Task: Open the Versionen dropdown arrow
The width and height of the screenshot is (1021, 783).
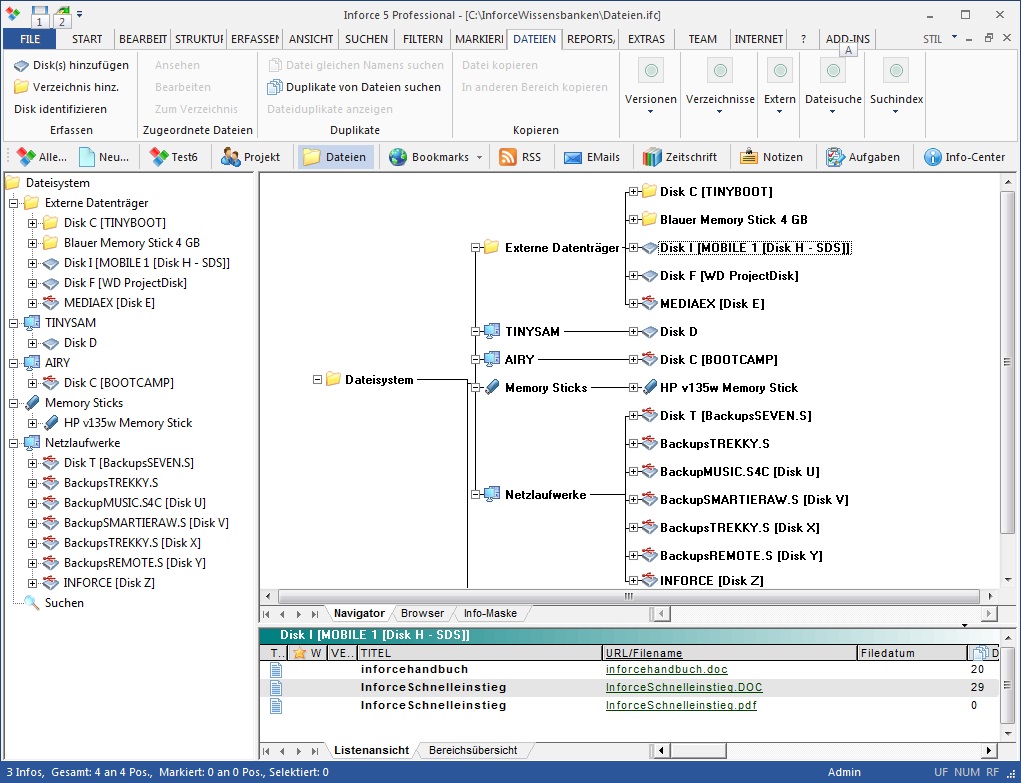Action: click(650, 112)
